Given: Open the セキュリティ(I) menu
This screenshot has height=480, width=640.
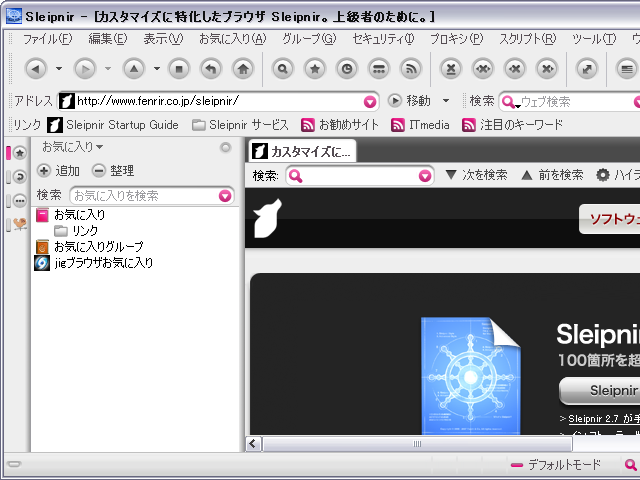Looking at the screenshot, I should point(383,39).
